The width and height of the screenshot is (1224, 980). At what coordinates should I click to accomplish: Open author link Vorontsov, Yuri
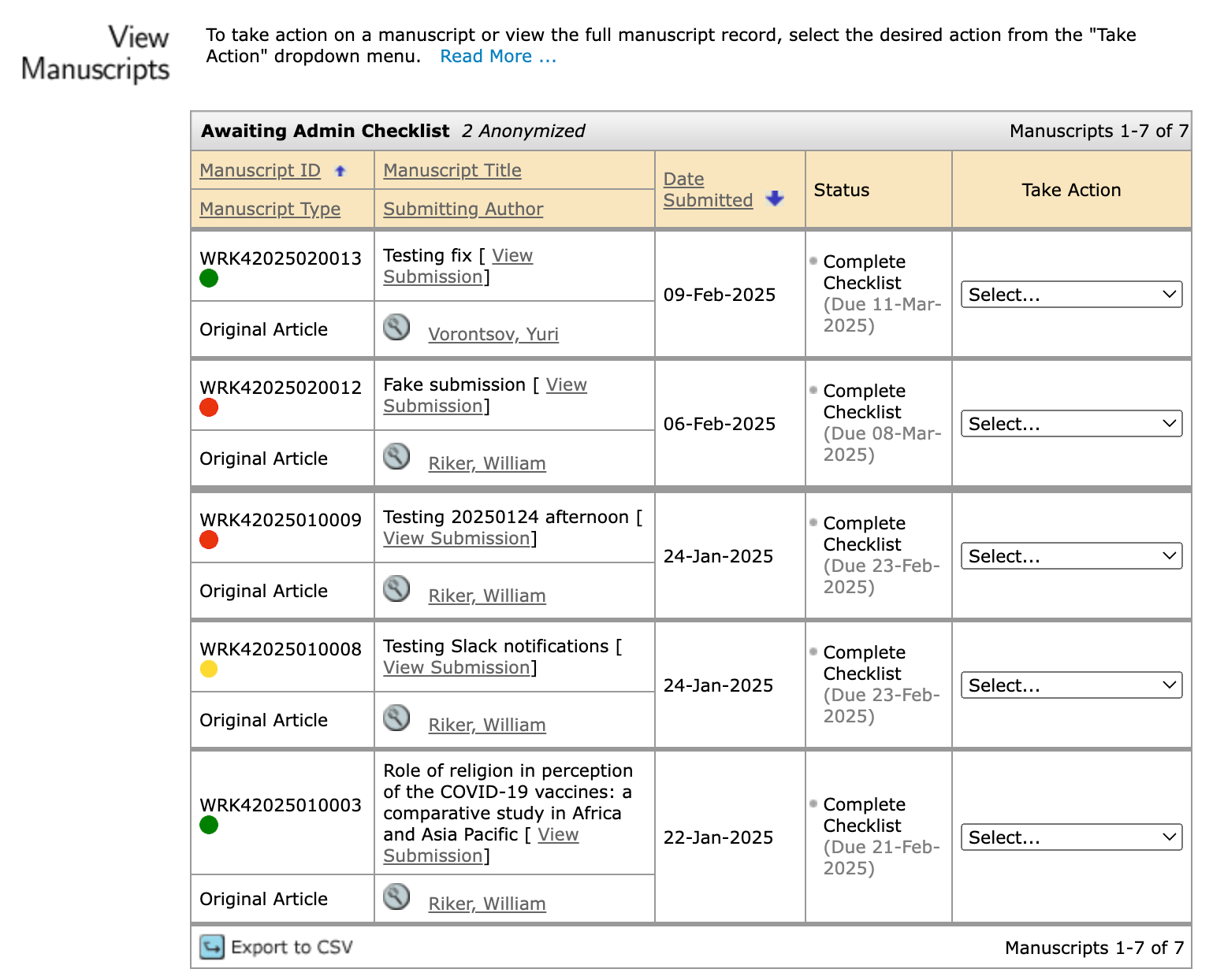tap(493, 335)
